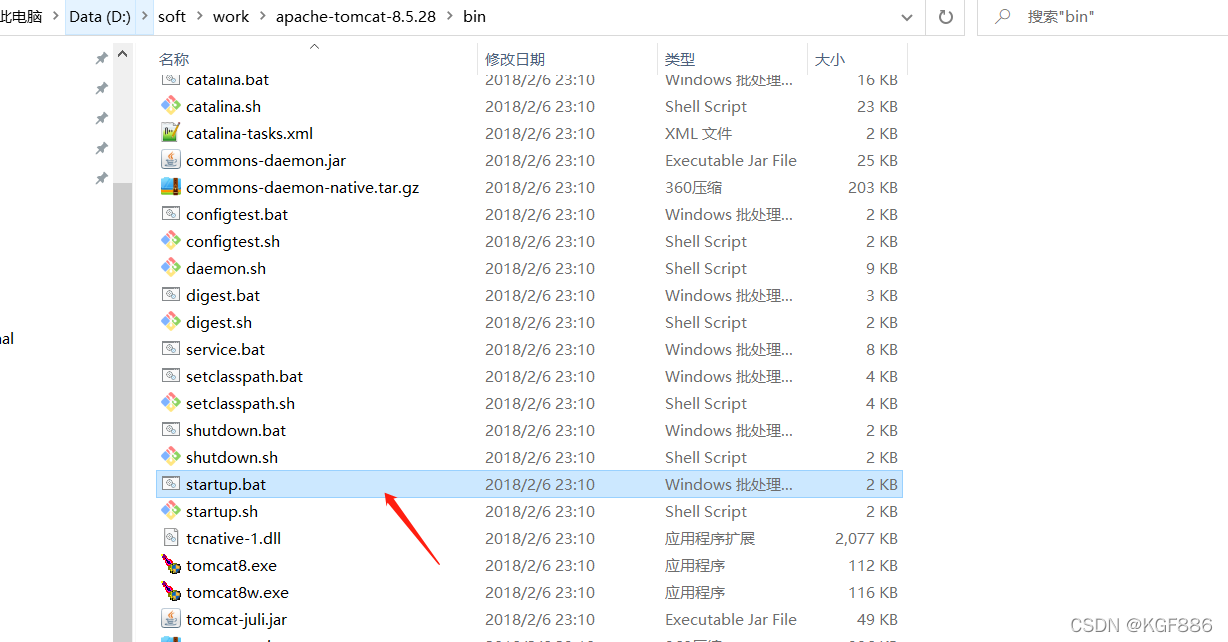The width and height of the screenshot is (1228, 642).
Task: Click the setclasspath.sh file icon
Action: tap(170, 403)
